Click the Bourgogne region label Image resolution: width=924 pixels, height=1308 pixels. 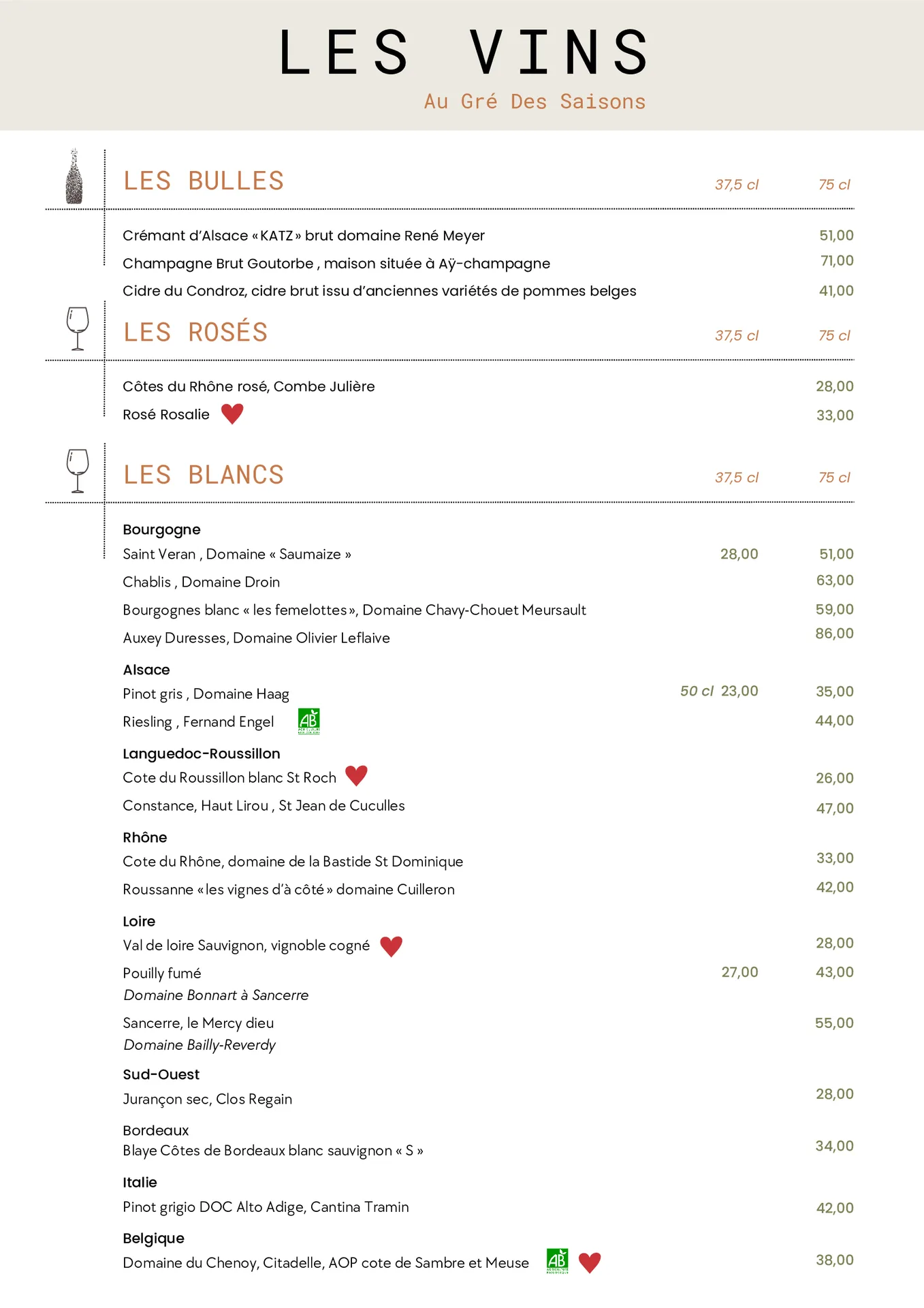pos(161,529)
